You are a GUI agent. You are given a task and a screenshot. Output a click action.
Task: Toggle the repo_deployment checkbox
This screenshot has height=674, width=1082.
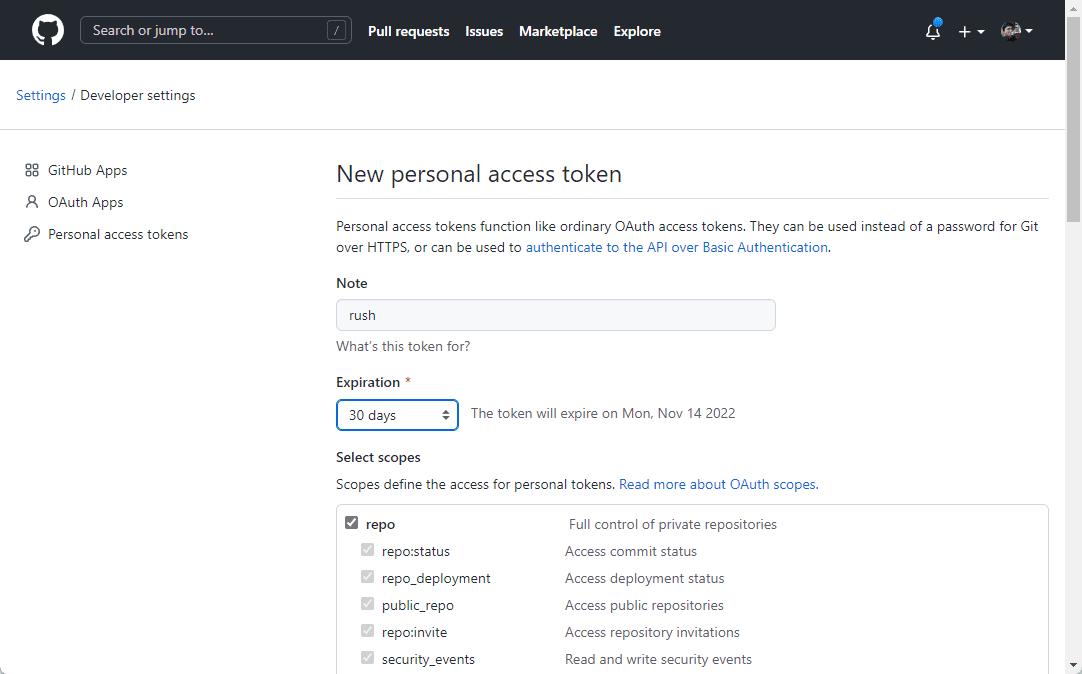point(367,576)
